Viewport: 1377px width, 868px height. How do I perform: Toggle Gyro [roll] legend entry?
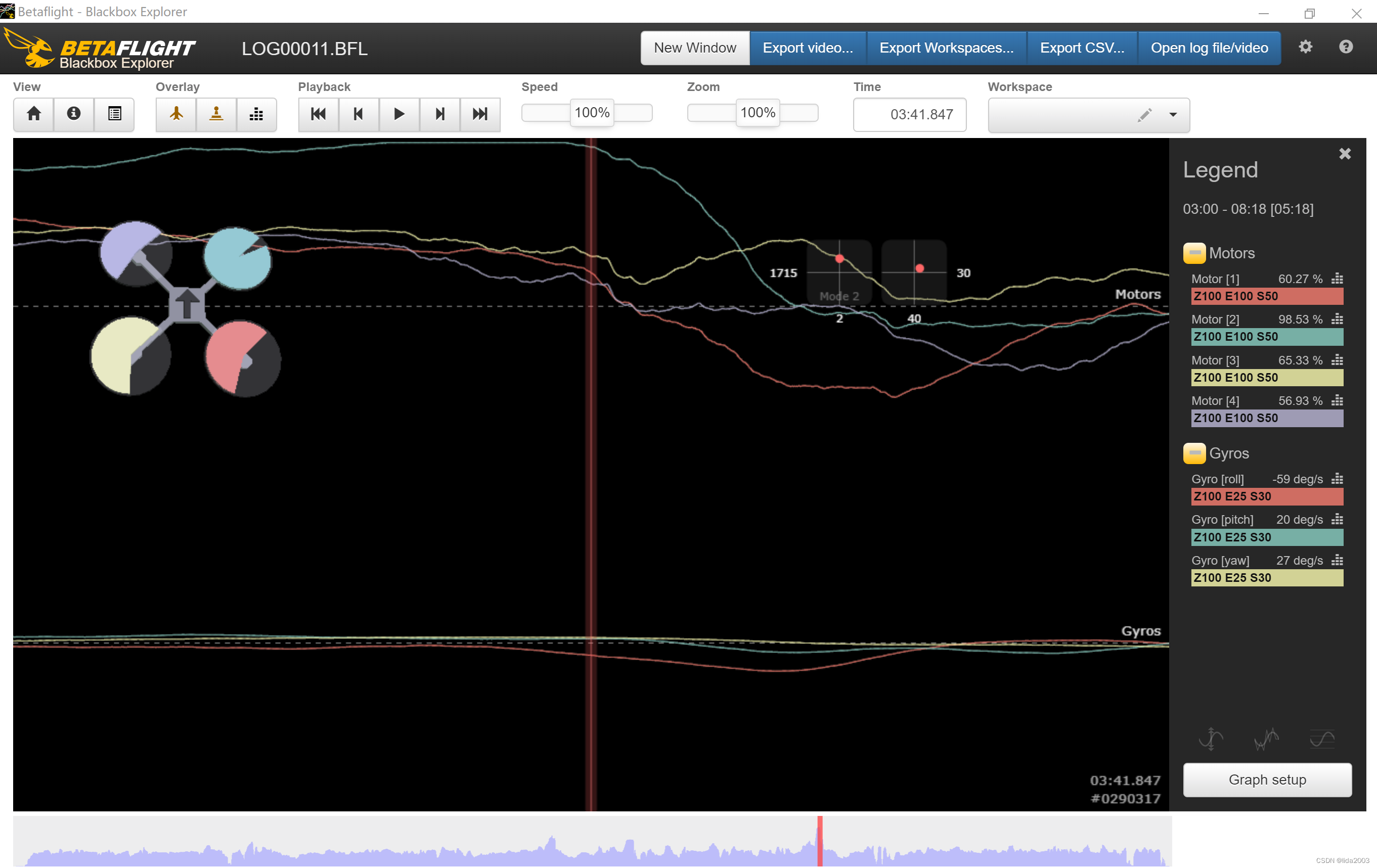[x=1218, y=479]
